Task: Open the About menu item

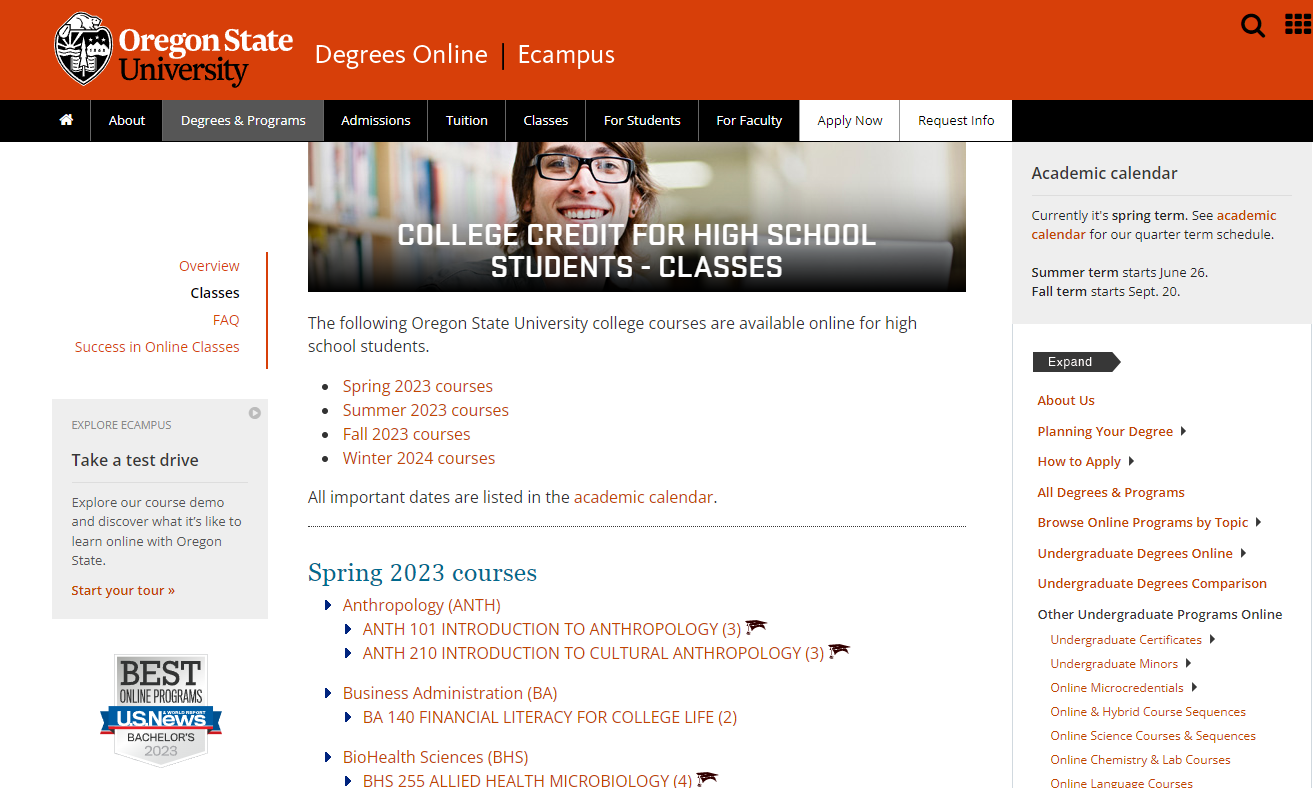Action: click(127, 120)
